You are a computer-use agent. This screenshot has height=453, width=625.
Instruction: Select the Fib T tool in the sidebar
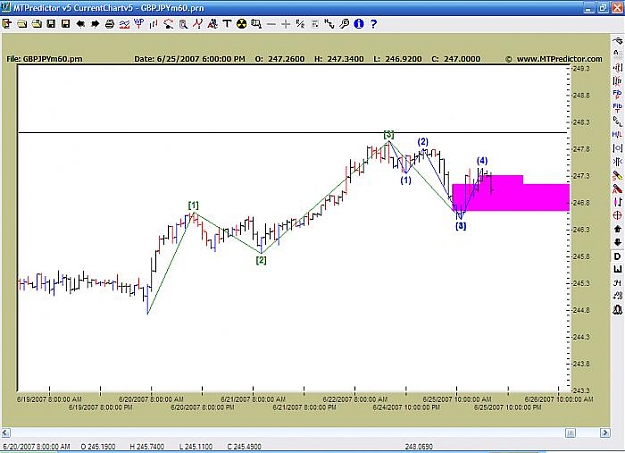tap(617, 108)
